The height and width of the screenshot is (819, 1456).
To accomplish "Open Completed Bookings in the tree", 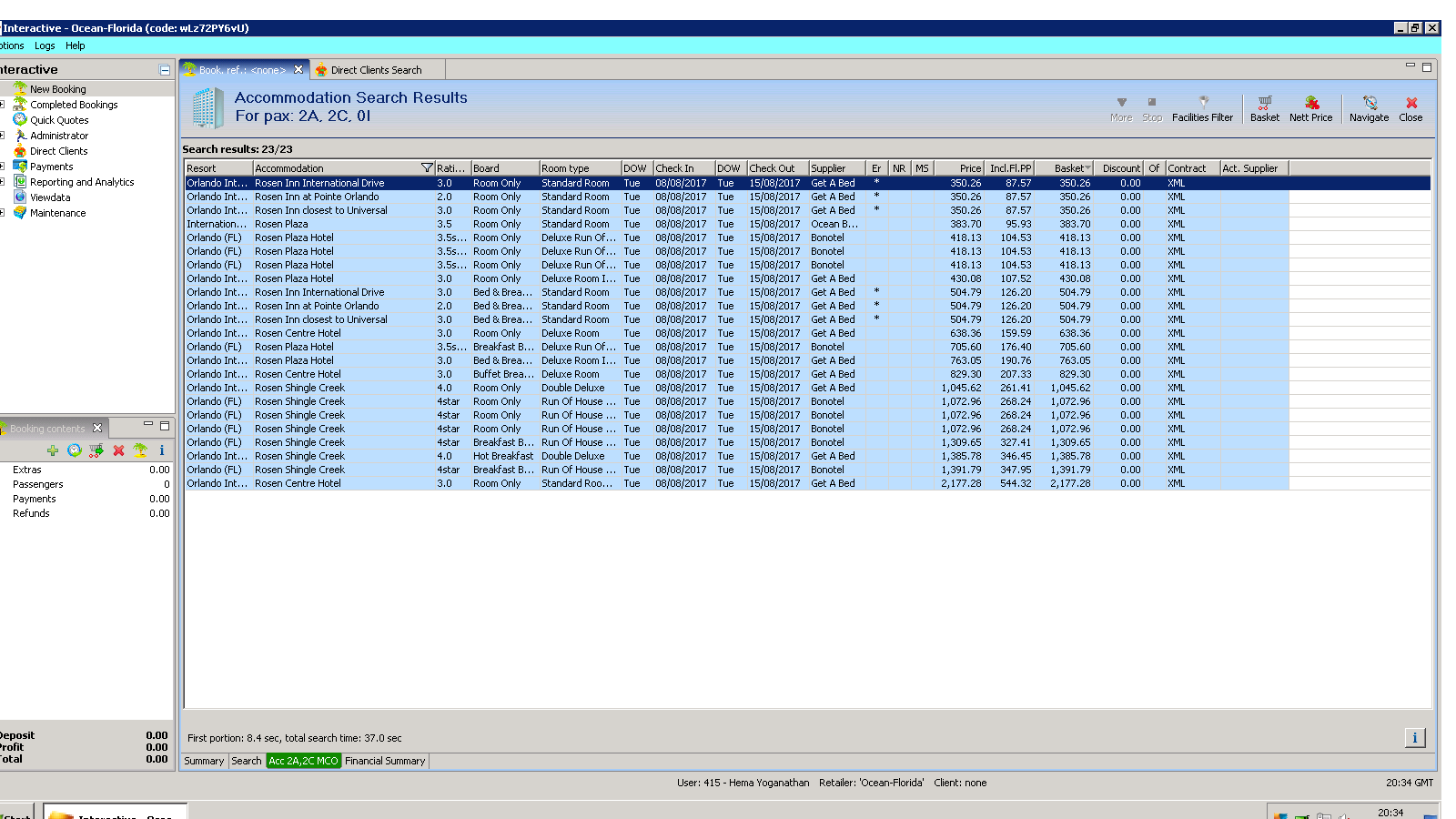I will click(x=74, y=105).
